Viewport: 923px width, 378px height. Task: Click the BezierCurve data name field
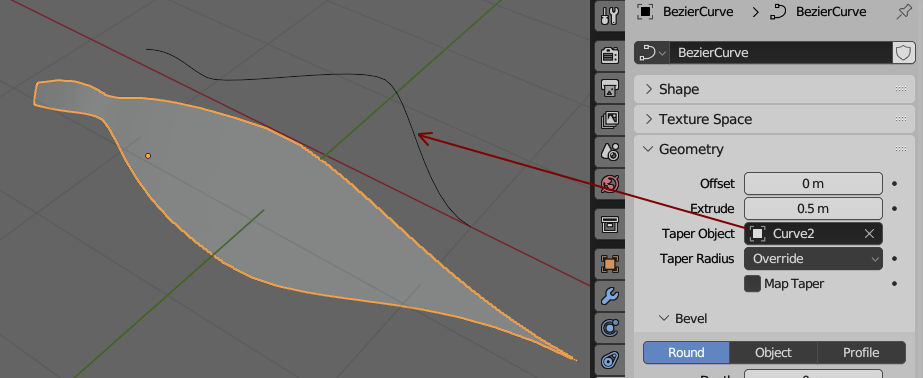tap(781, 52)
